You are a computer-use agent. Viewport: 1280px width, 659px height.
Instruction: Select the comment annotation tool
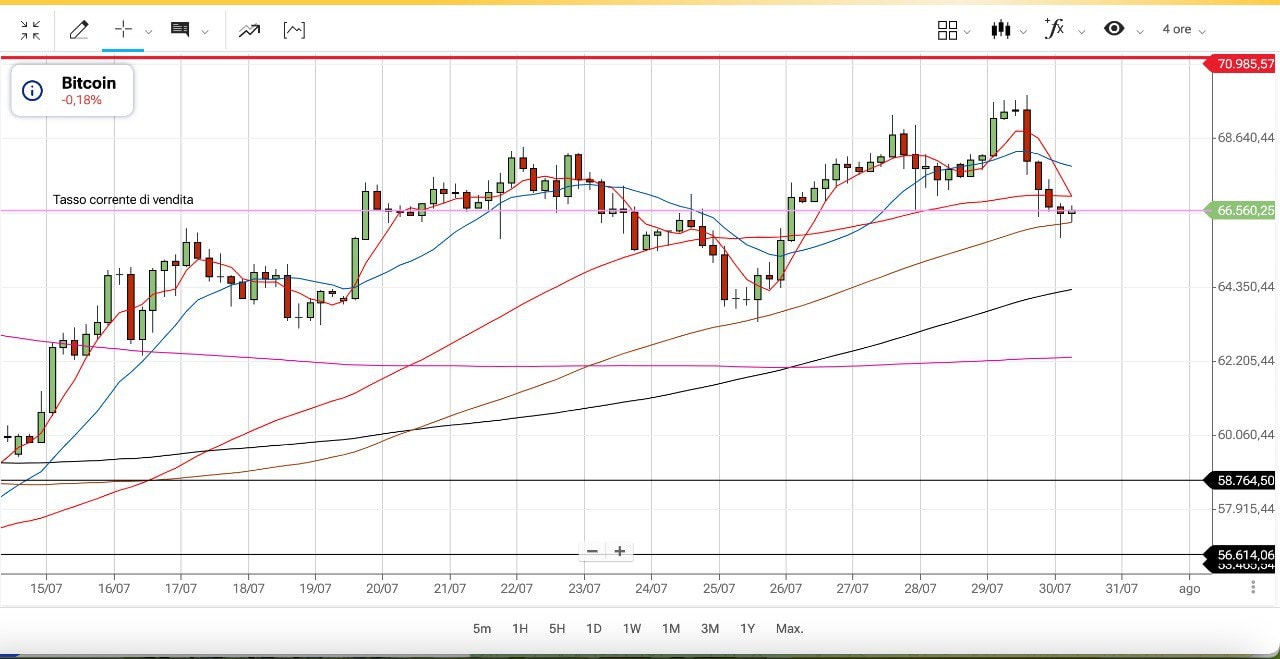(180, 30)
